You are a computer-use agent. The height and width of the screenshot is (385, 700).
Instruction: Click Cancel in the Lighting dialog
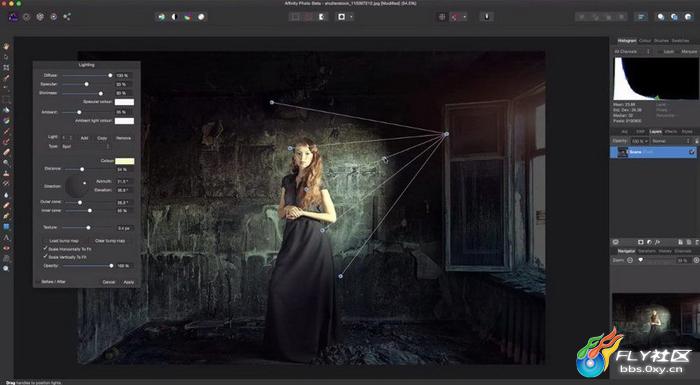click(x=108, y=282)
